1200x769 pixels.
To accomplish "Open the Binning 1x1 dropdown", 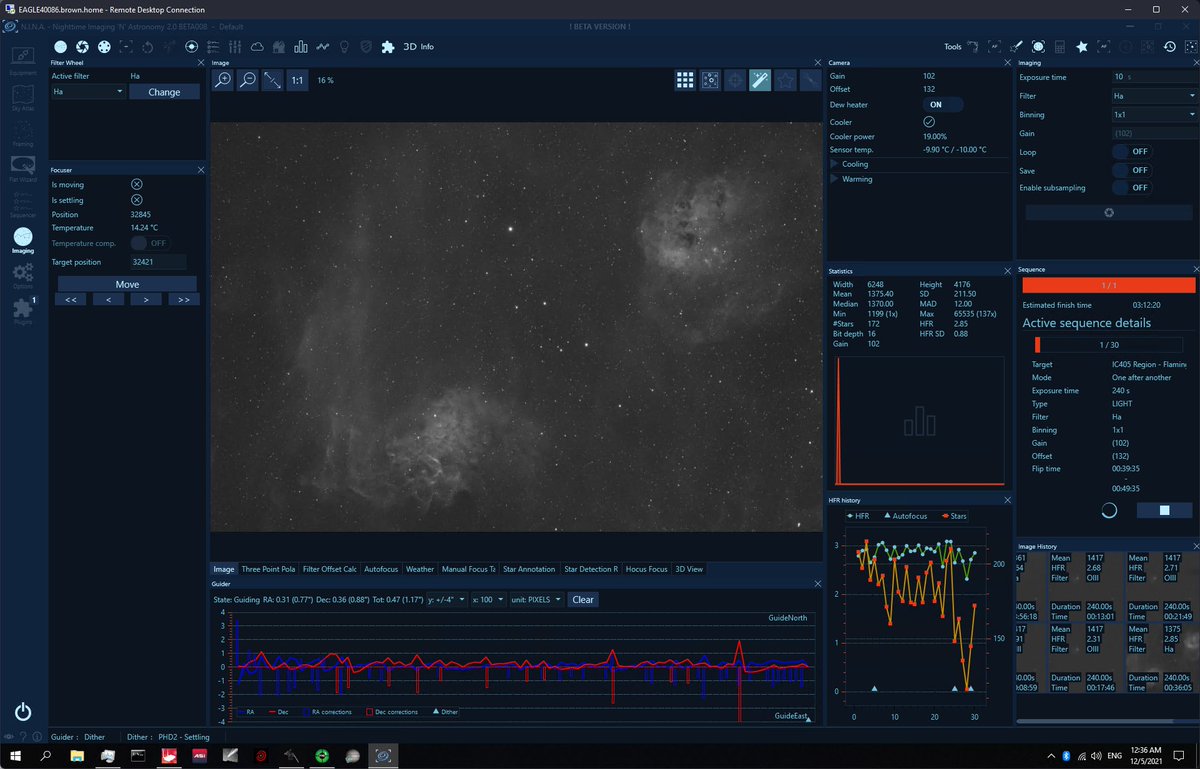I will tap(1154, 114).
